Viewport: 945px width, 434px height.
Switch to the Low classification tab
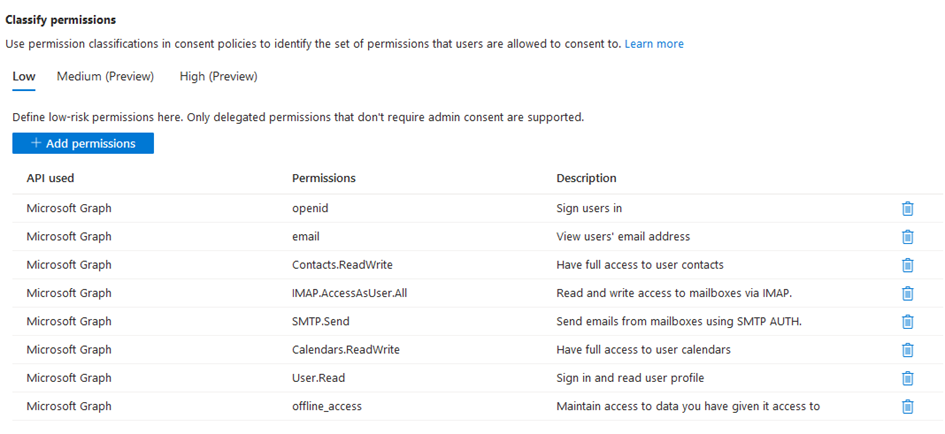click(x=23, y=76)
